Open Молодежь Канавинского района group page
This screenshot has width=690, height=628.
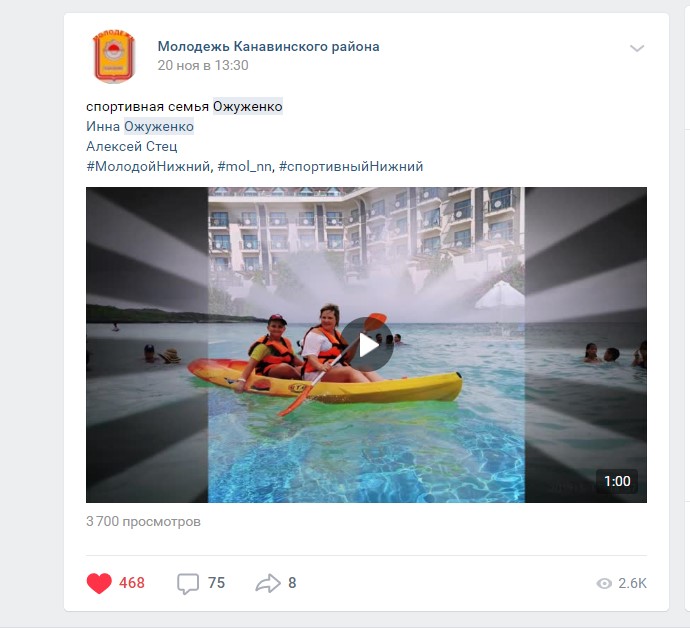point(268,46)
